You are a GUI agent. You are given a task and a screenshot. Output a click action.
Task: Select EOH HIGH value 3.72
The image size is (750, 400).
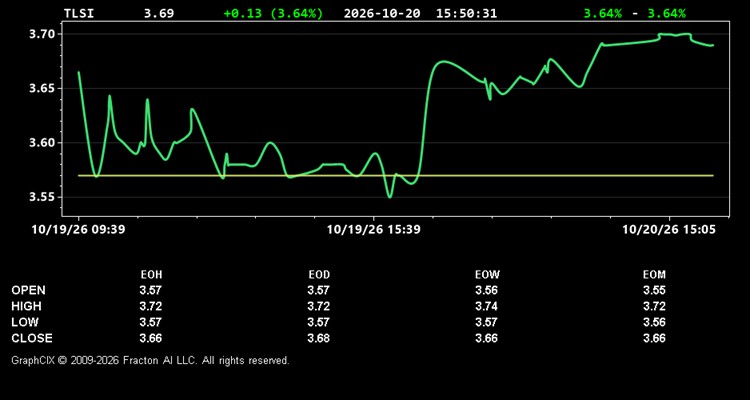[x=151, y=306]
